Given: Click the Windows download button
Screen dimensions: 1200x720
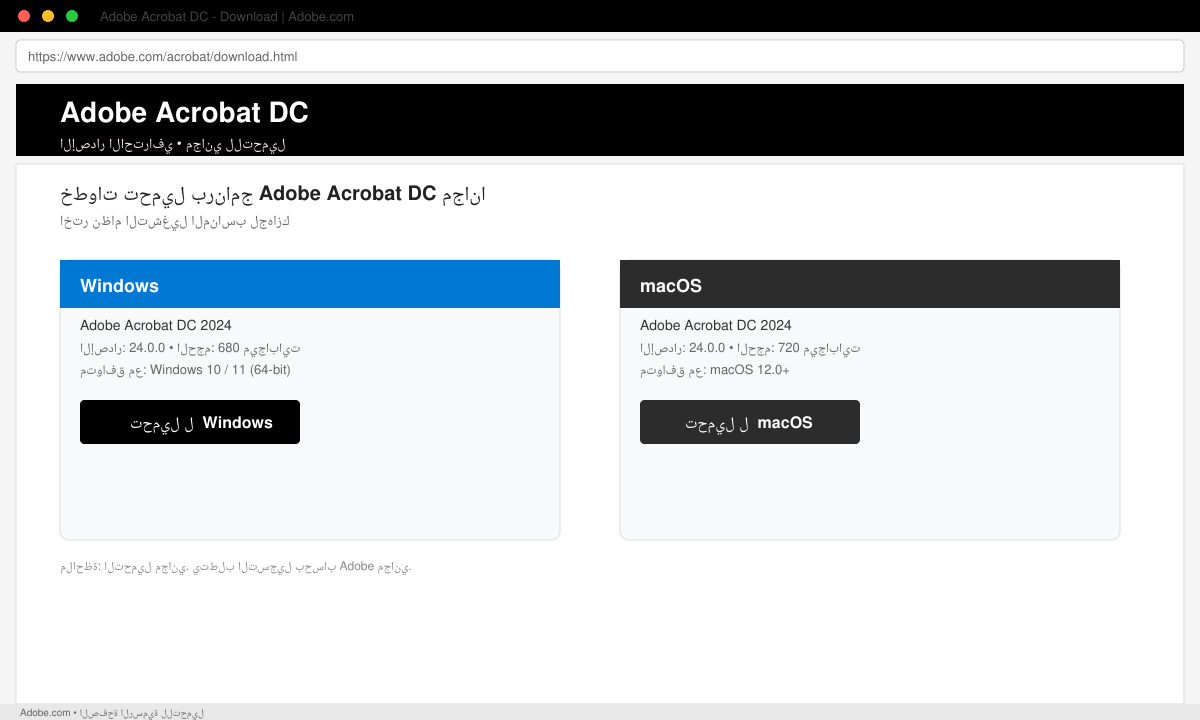Looking at the screenshot, I should pos(190,422).
